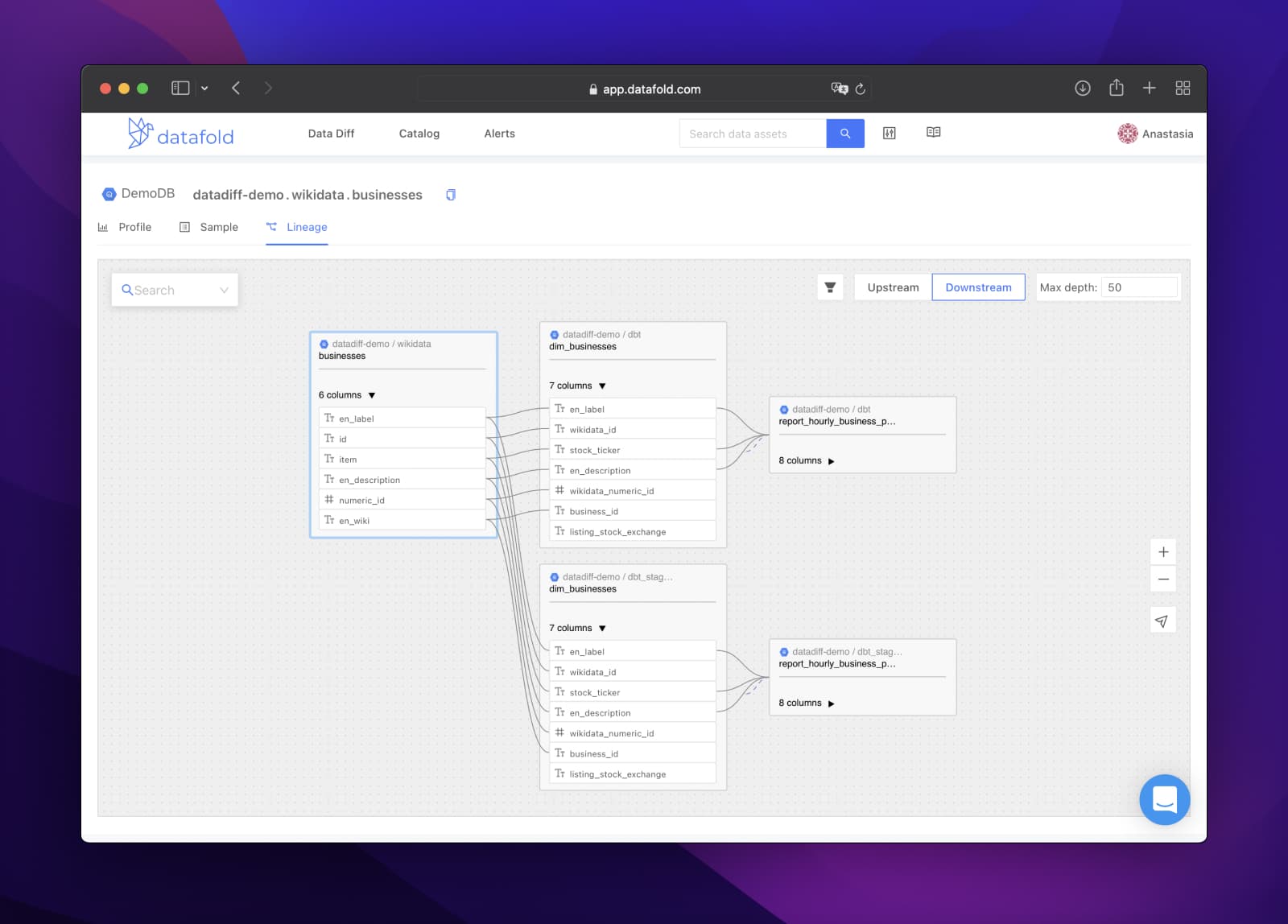Click Safari sidebar toggle icon
Viewport: 1288px width, 924px height.
coord(180,89)
